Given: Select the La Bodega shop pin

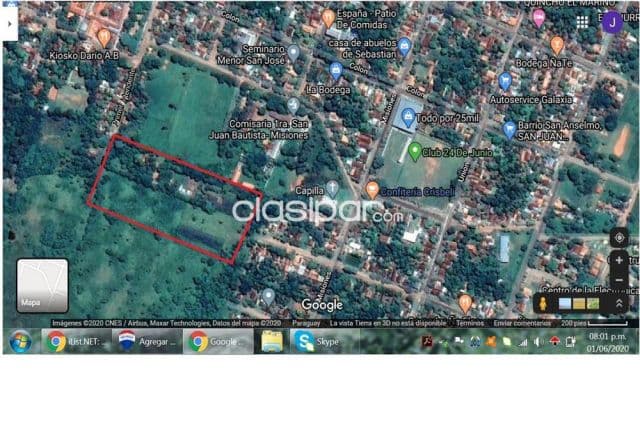Looking at the screenshot, I should (336, 71).
